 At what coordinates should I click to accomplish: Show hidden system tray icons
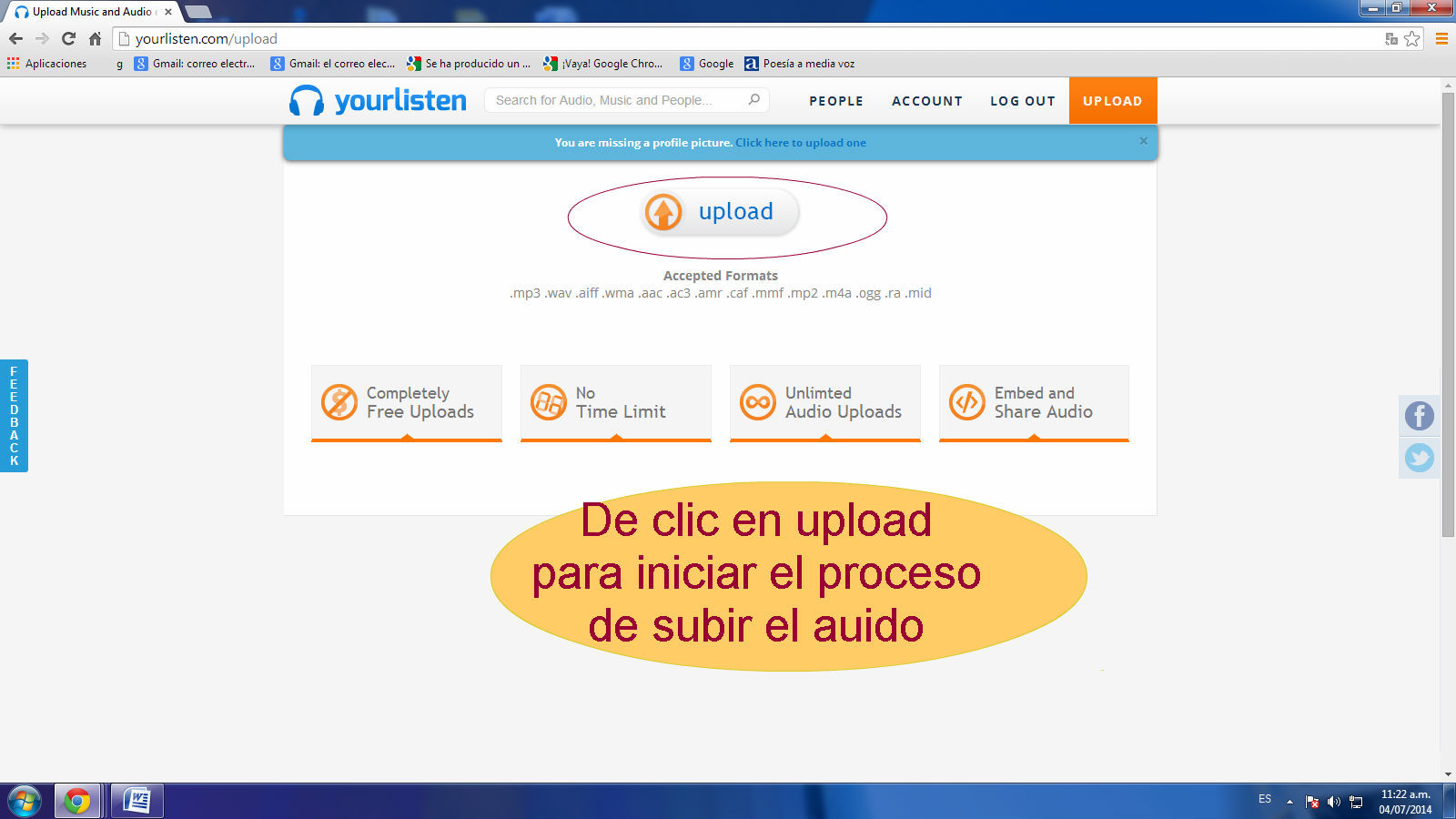1289,802
